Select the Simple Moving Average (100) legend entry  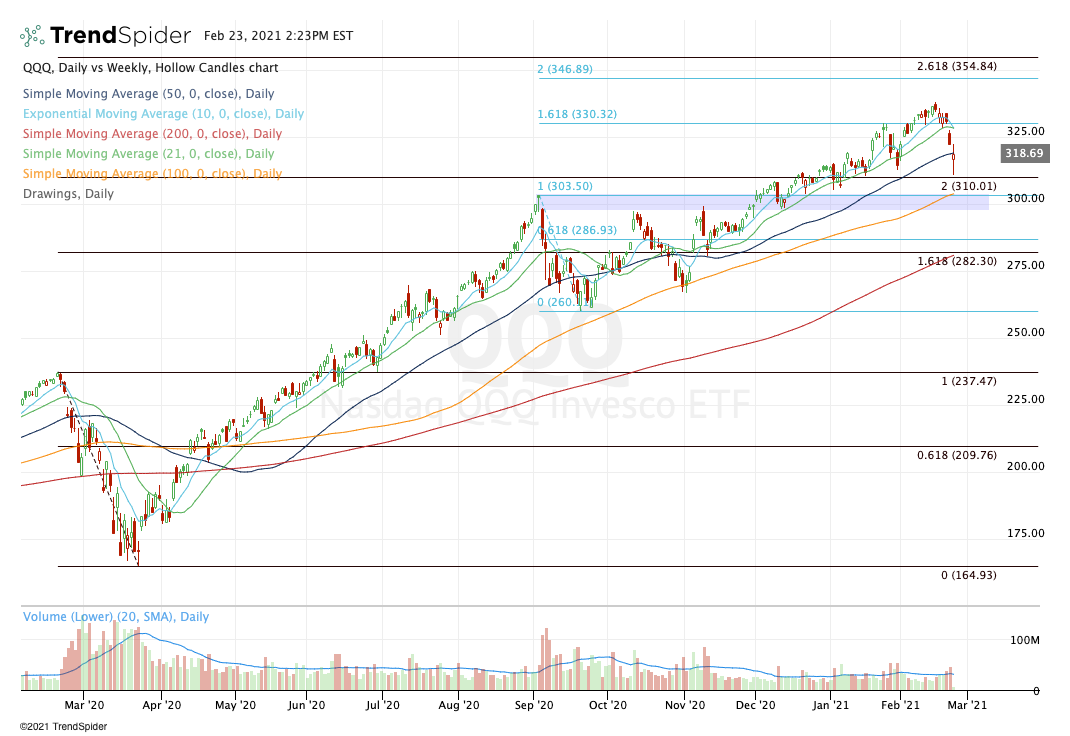pyautogui.click(x=152, y=173)
